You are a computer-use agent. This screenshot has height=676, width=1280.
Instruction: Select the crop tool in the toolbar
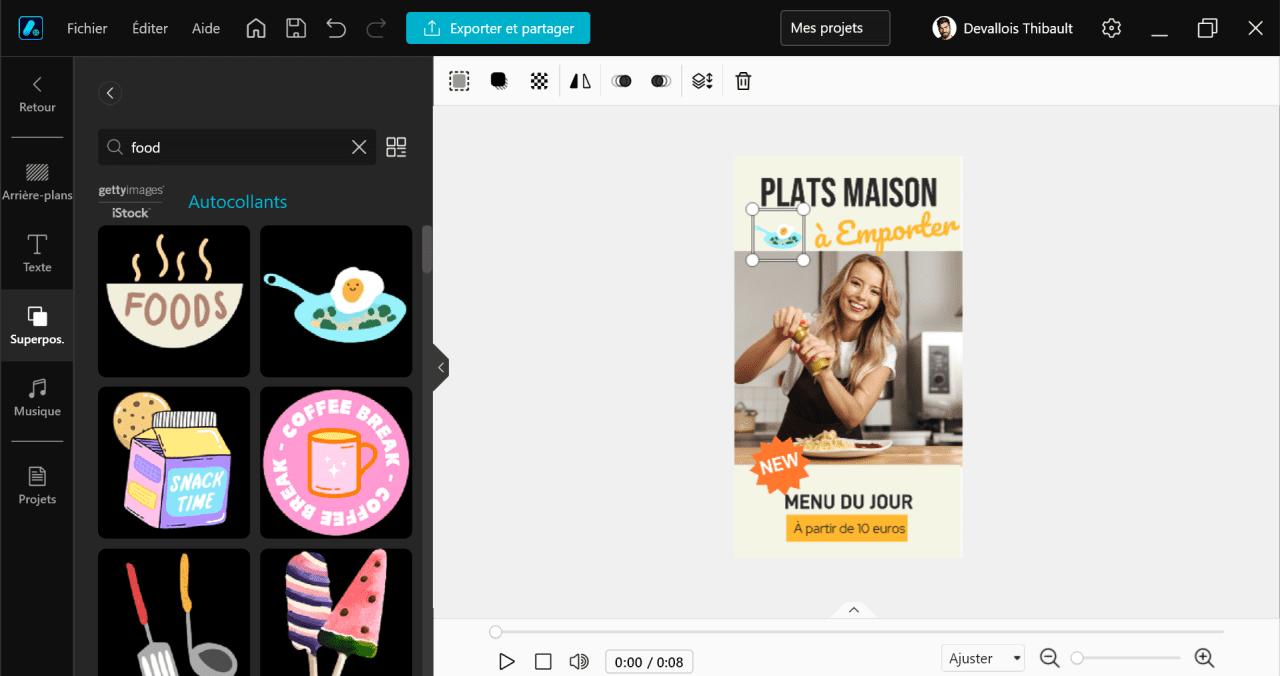(x=459, y=80)
